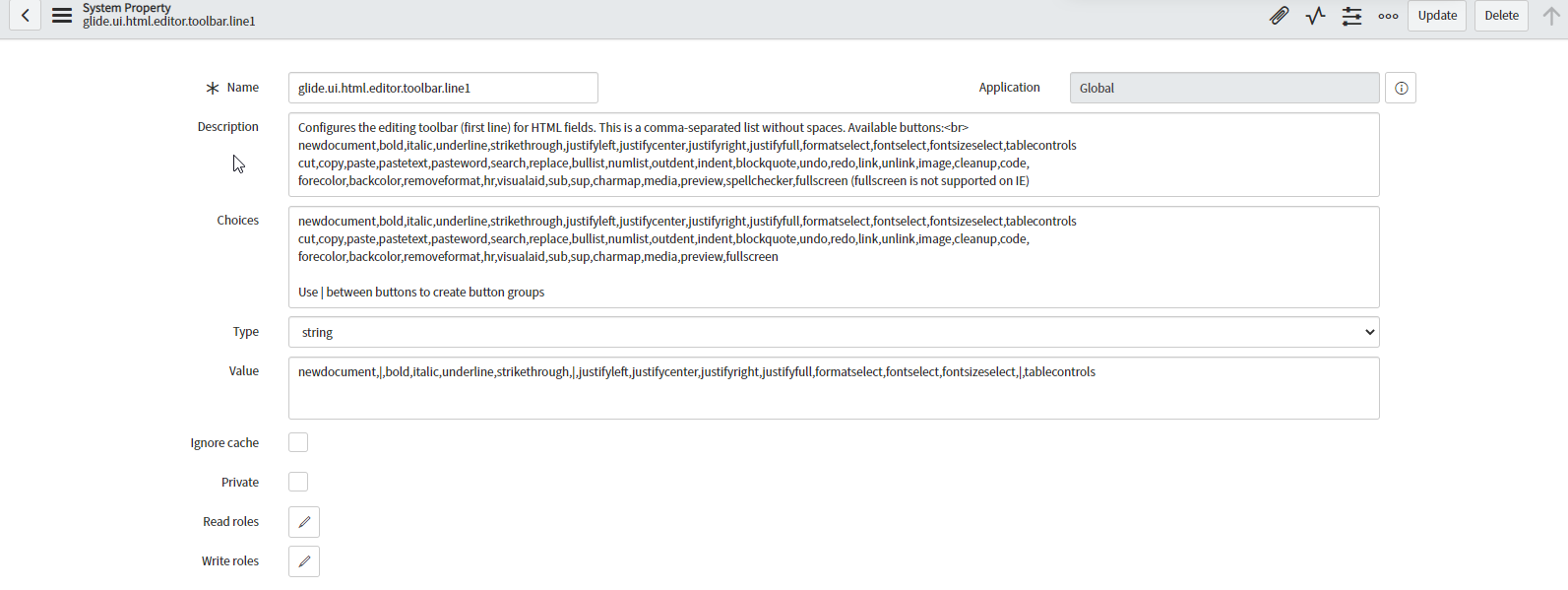Edit Read roles with pencil icon

point(304,522)
